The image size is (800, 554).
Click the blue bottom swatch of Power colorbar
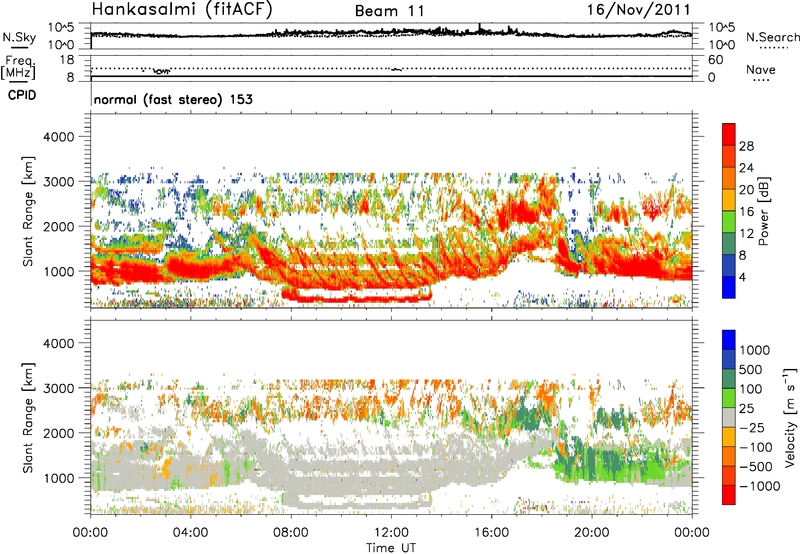point(729,287)
